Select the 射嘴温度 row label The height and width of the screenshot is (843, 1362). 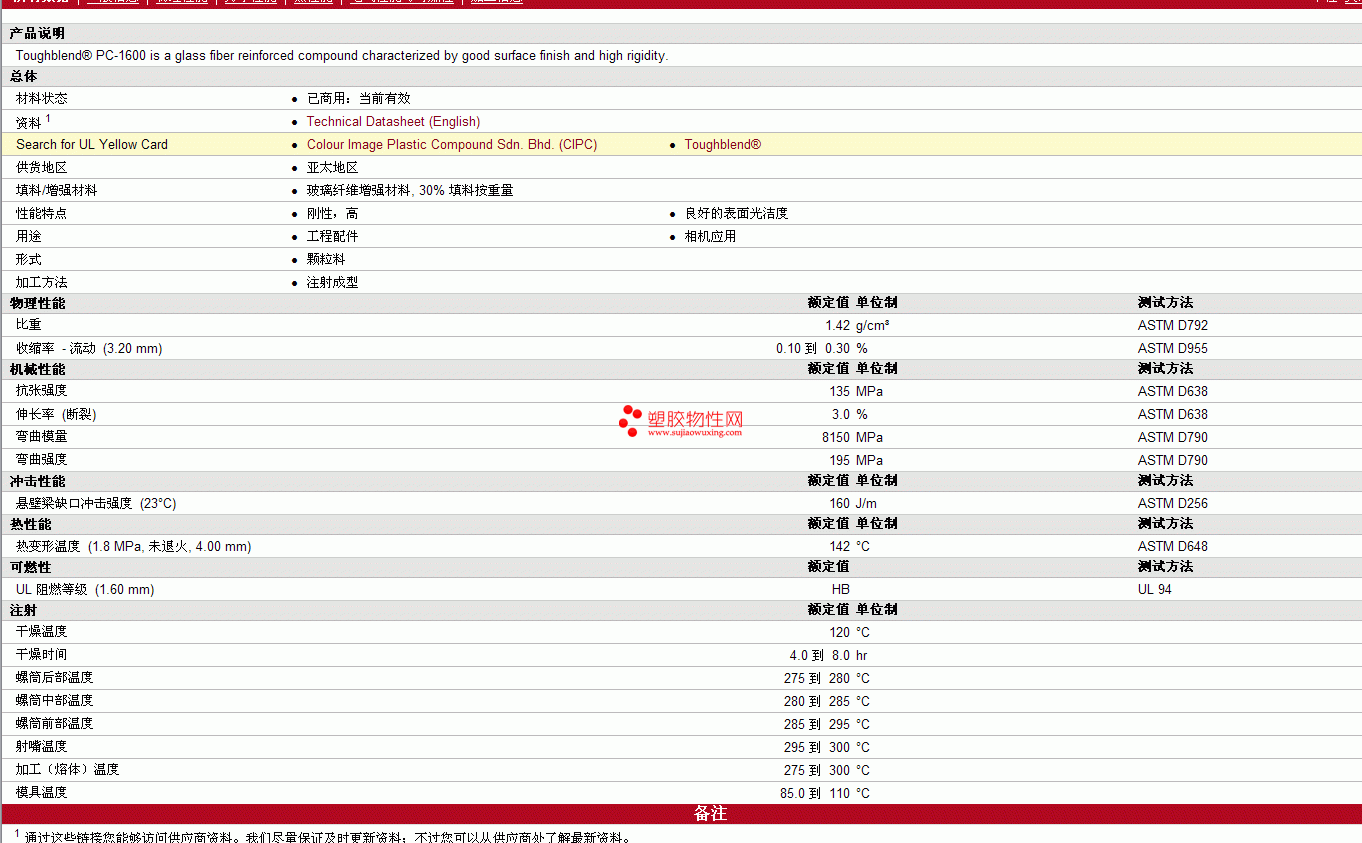pos(42,747)
